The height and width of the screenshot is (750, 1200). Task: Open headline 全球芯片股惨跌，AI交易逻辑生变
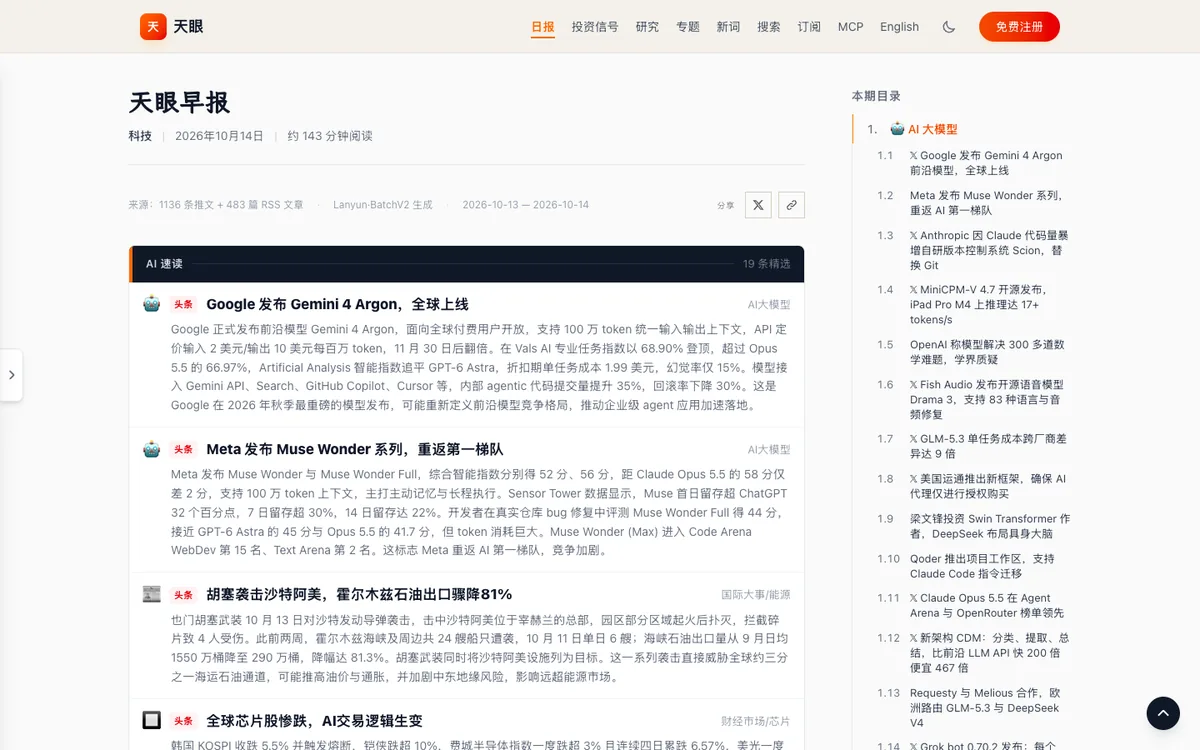pos(314,720)
